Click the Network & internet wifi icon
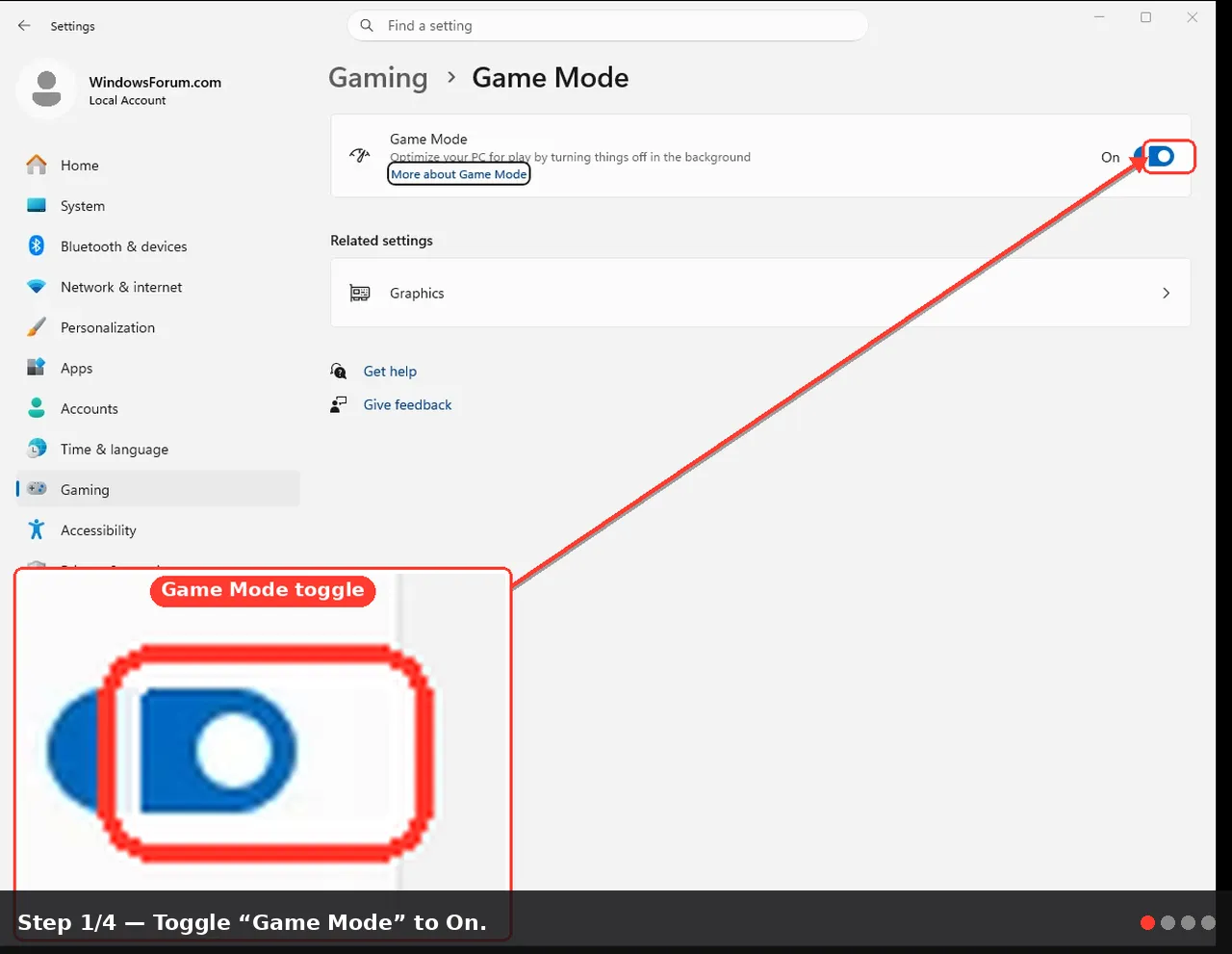Image resolution: width=1232 pixels, height=954 pixels. pyautogui.click(x=37, y=287)
